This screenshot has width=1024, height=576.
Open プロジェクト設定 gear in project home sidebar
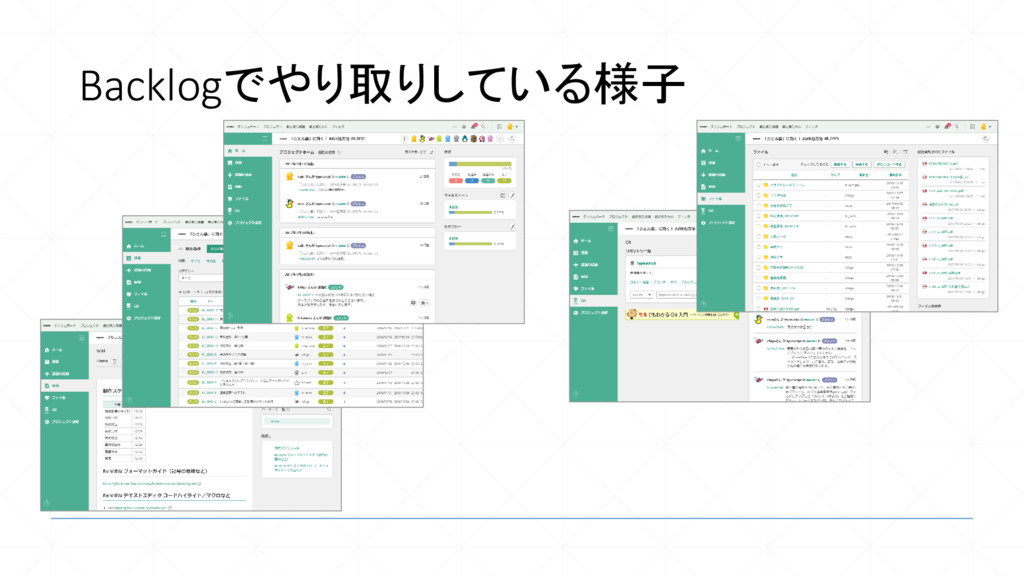coord(230,223)
